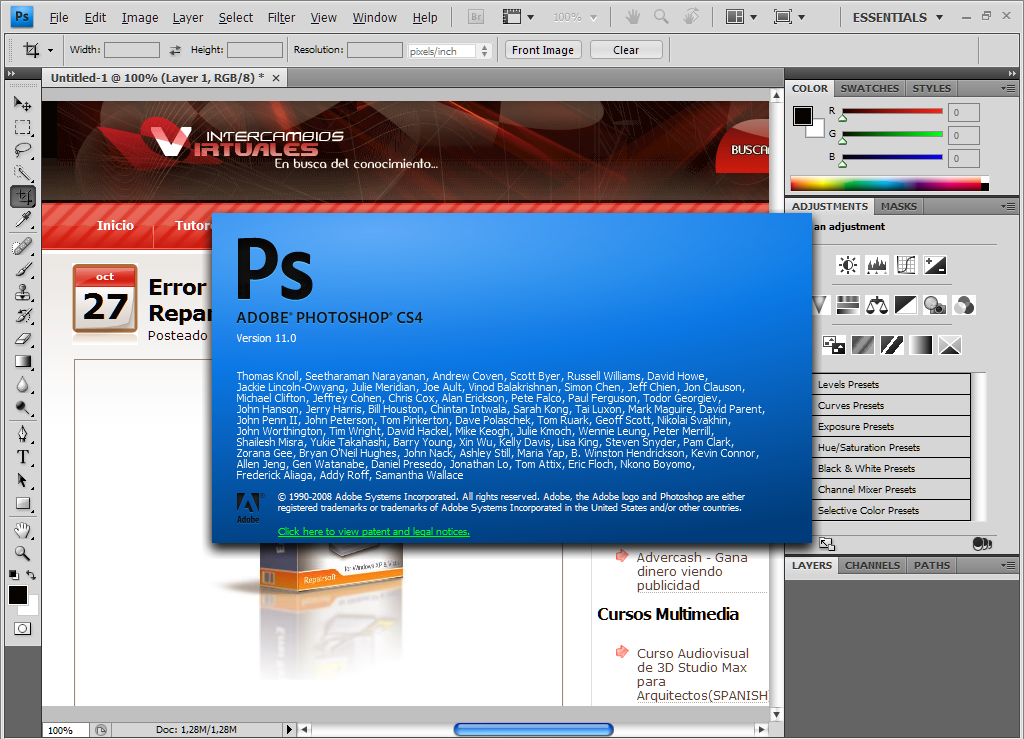This screenshot has width=1024, height=739.
Task: Launch Adobe Bridge from application bar
Action: (476, 17)
